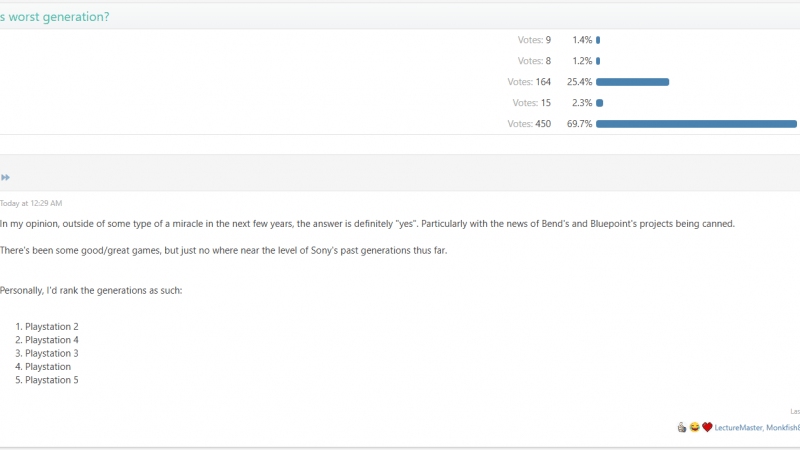Open LectureMaster's profile link
This screenshot has width=800, height=450.
[x=738, y=428]
